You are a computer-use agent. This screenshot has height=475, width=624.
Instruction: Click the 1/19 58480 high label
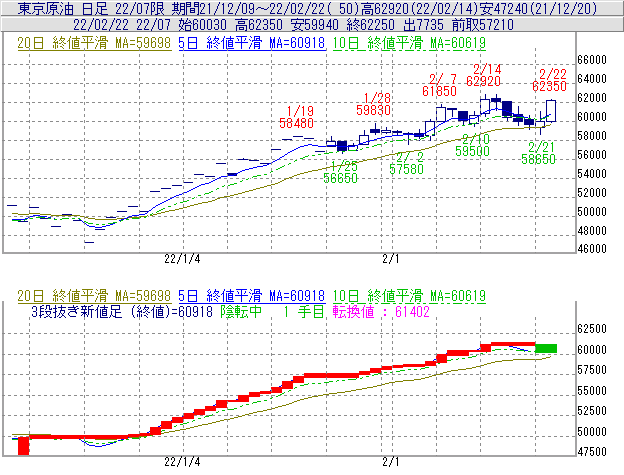[296, 117]
